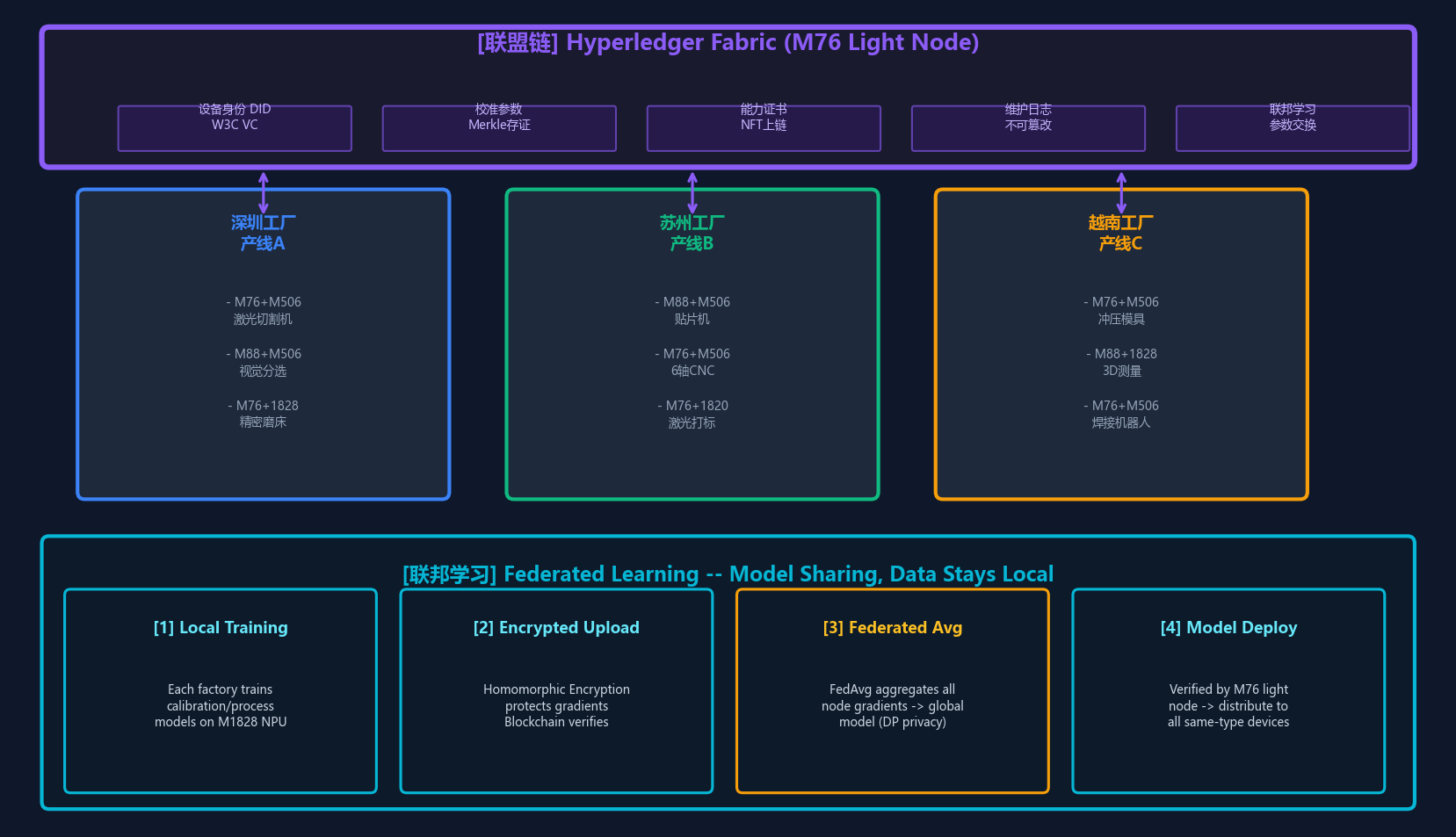Click the Federated Learning section title
The height and width of the screenshot is (837, 1456).
pyautogui.click(x=728, y=574)
